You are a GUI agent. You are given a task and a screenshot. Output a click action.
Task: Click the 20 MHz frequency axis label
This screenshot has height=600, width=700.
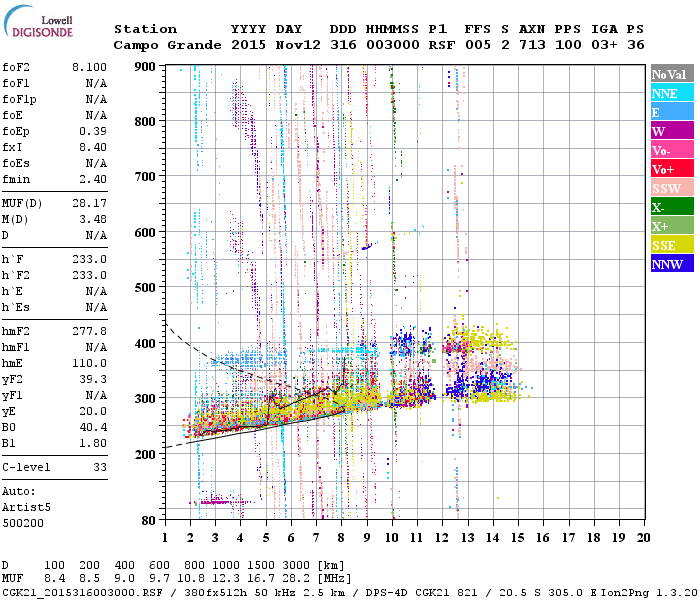[x=643, y=538]
